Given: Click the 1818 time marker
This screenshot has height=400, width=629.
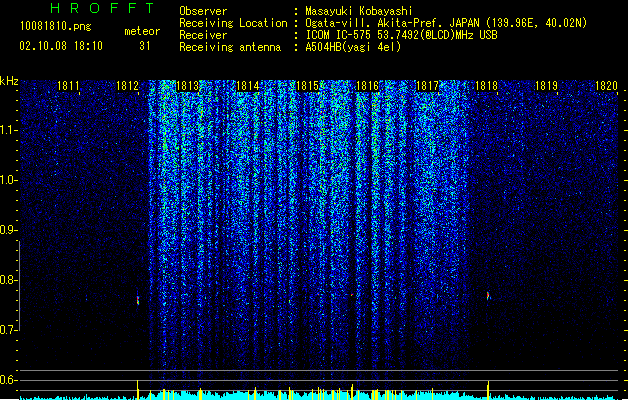Looking at the screenshot, I should (486, 86).
